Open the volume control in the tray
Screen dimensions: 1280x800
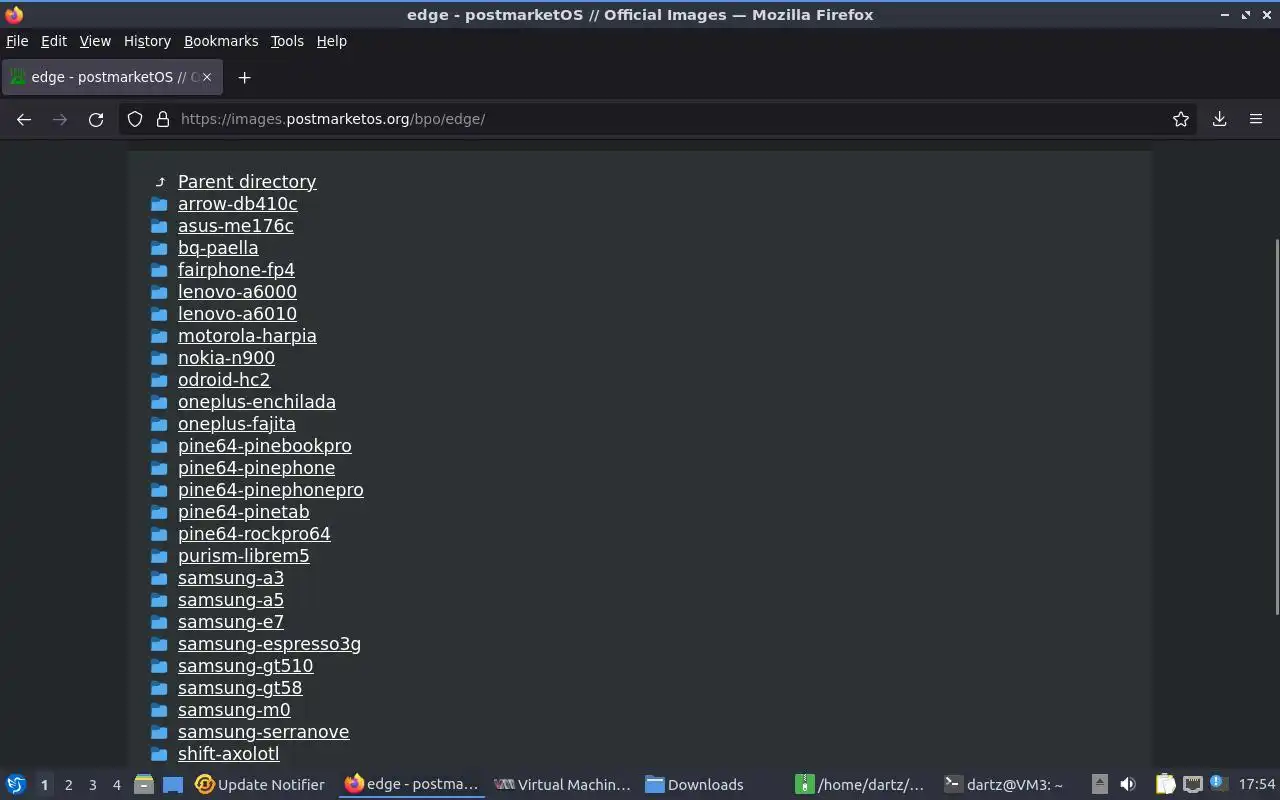point(1128,784)
